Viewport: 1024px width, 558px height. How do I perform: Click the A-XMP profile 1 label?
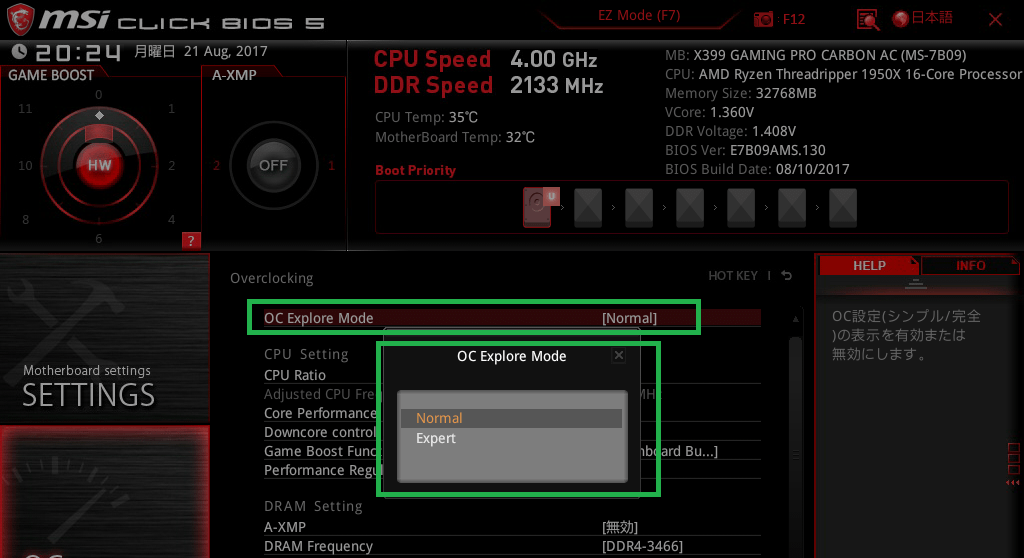(x=331, y=165)
